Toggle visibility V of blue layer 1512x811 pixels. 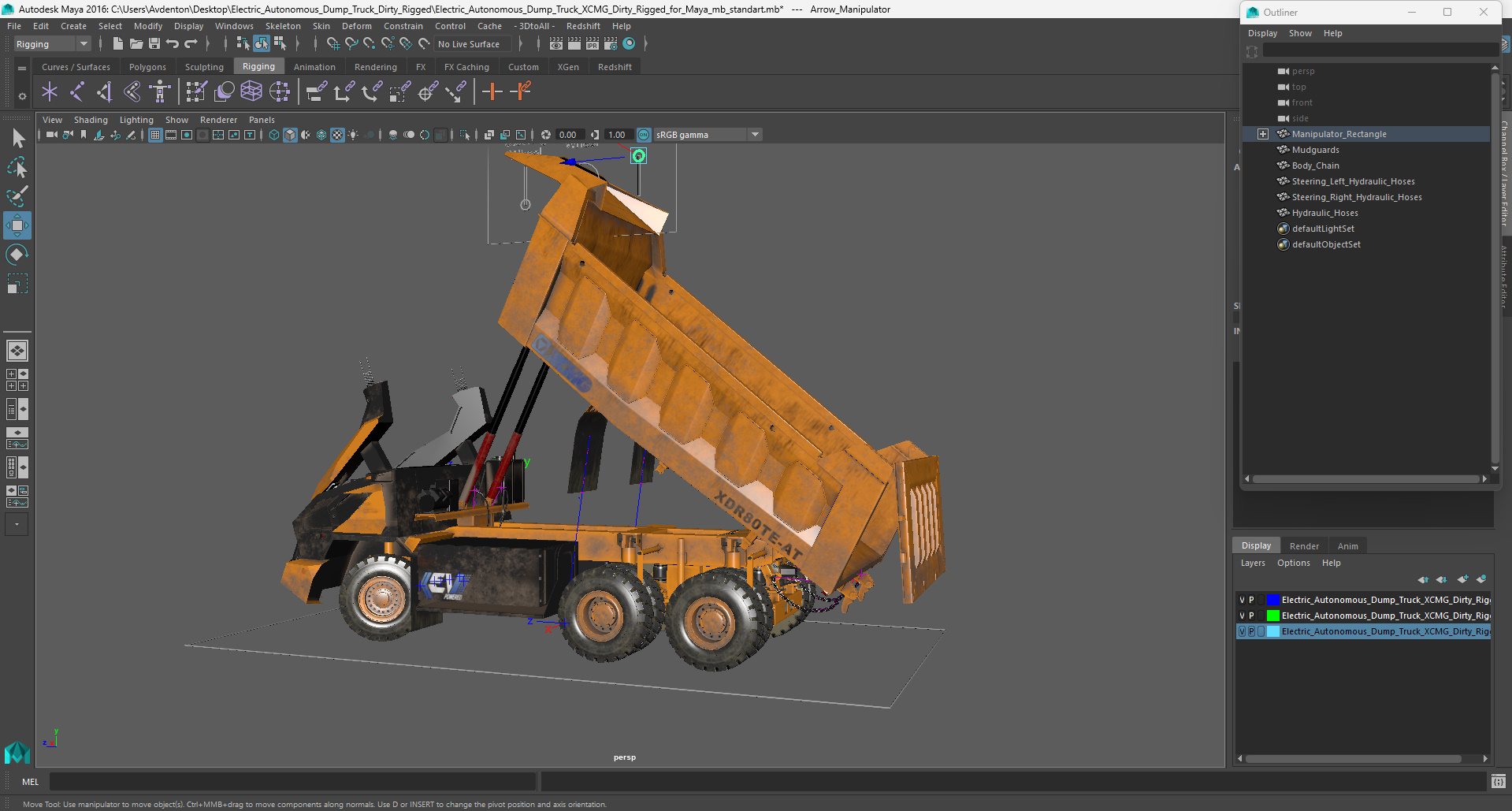(x=1242, y=601)
